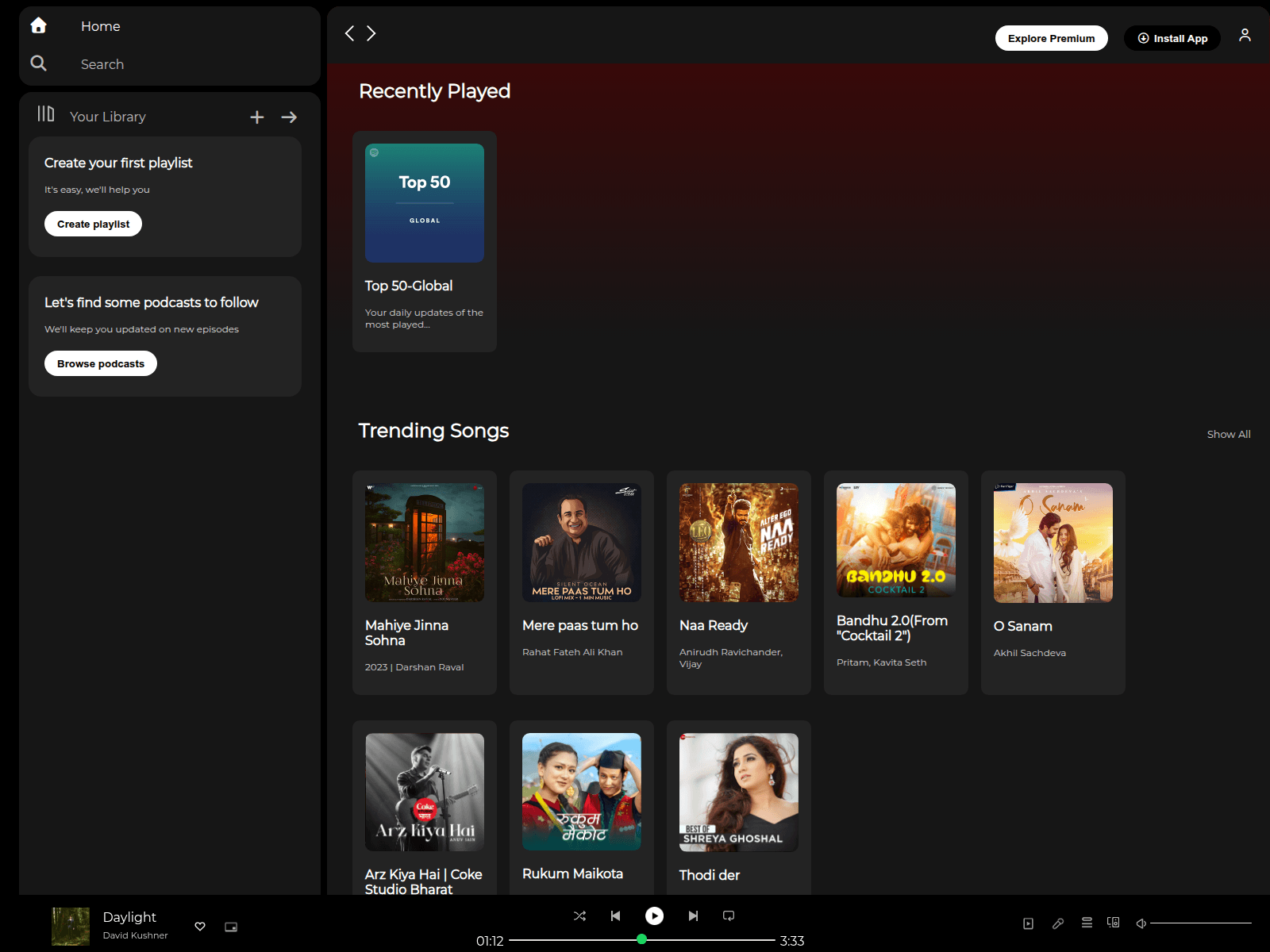Click the Create playlist button
Image resolution: width=1270 pixels, height=952 pixels.
pyautogui.click(x=93, y=224)
